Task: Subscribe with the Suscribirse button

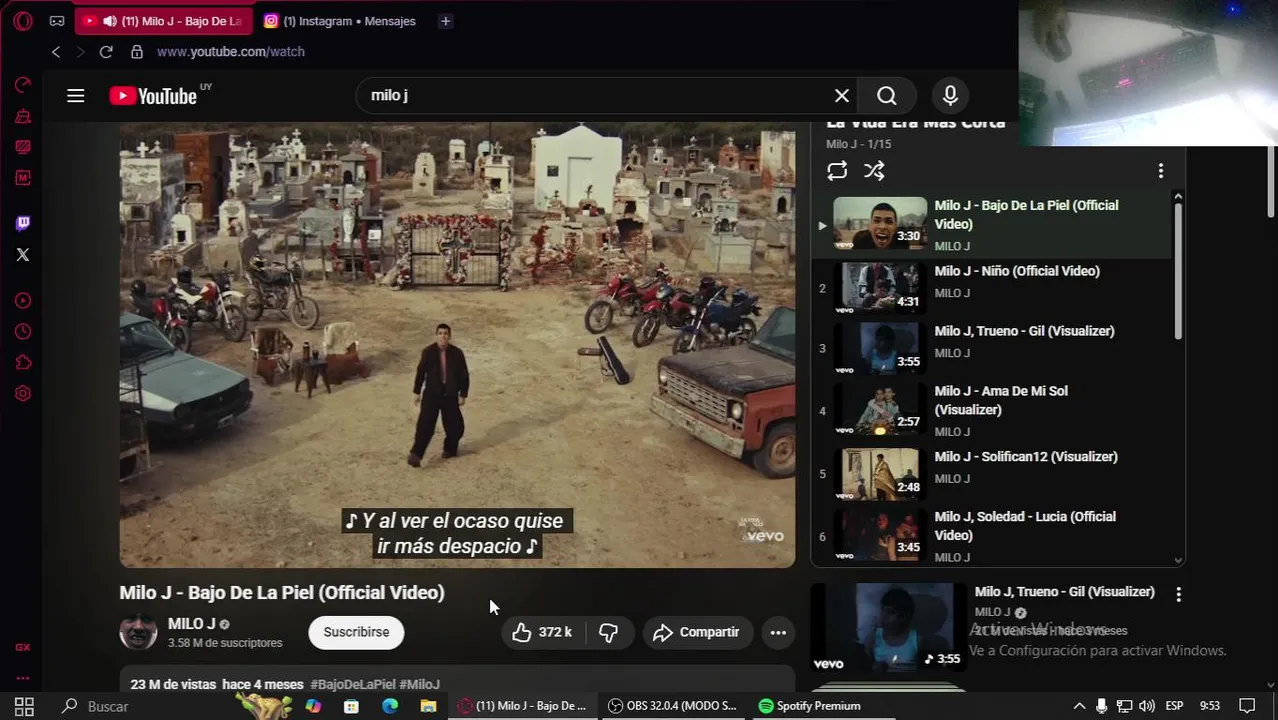Action: (x=356, y=632)
